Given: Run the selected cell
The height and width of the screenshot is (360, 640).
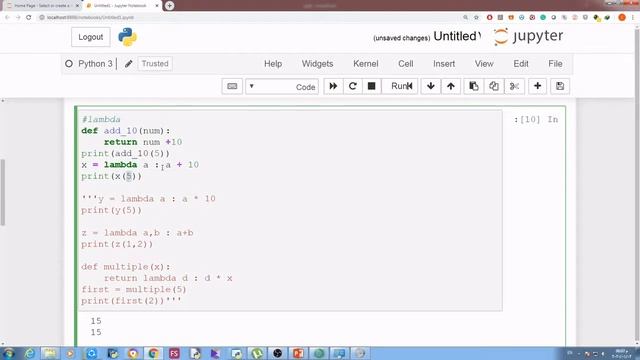Looking at the screenshot, I should coord(400,86).
